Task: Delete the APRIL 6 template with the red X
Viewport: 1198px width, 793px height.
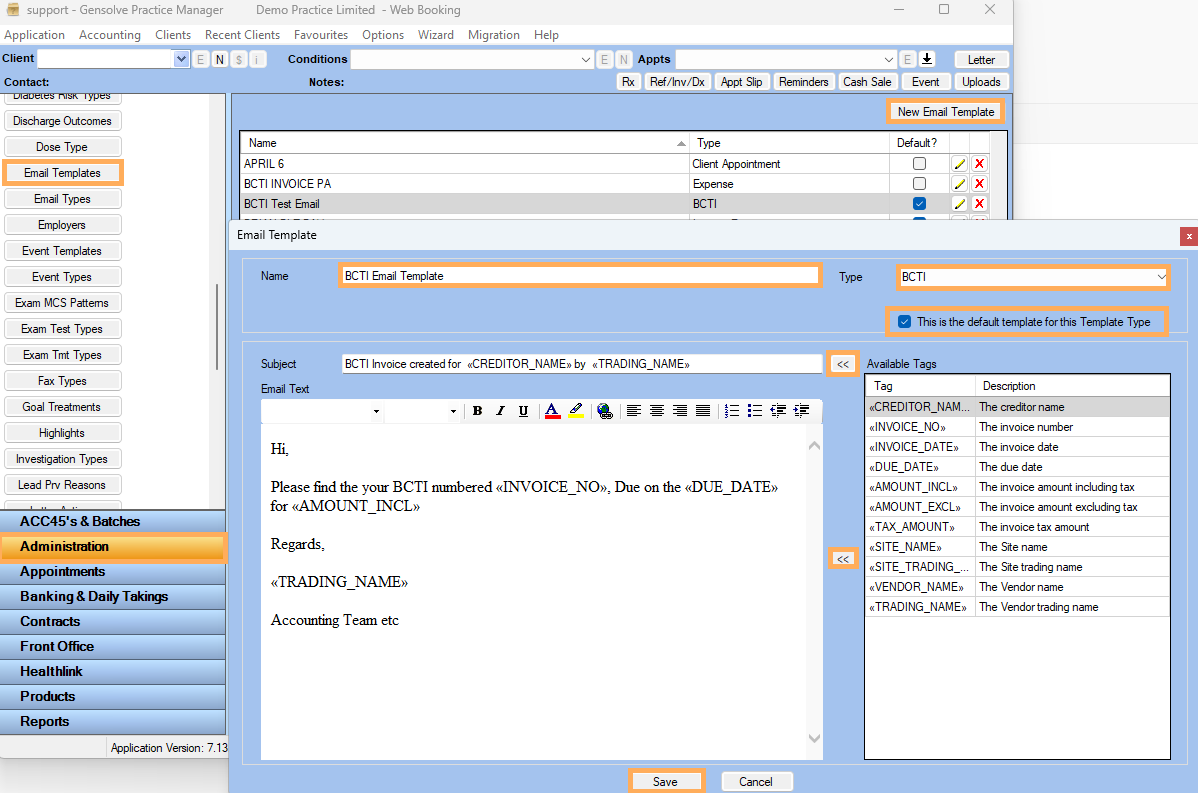Action: (979, 163)
